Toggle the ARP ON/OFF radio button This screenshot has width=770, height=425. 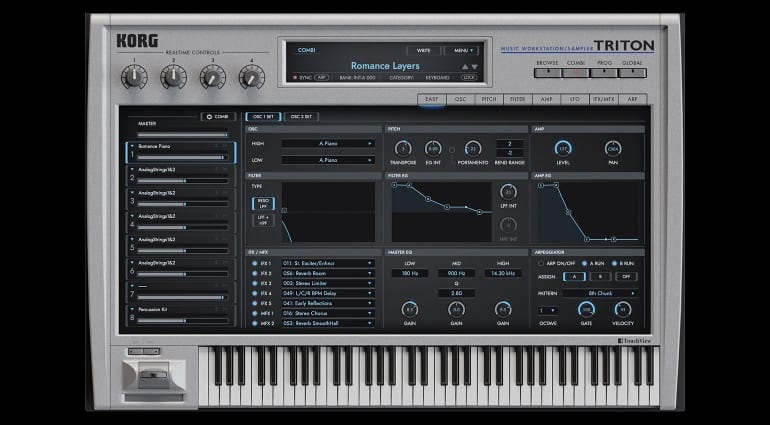[541, 262]
